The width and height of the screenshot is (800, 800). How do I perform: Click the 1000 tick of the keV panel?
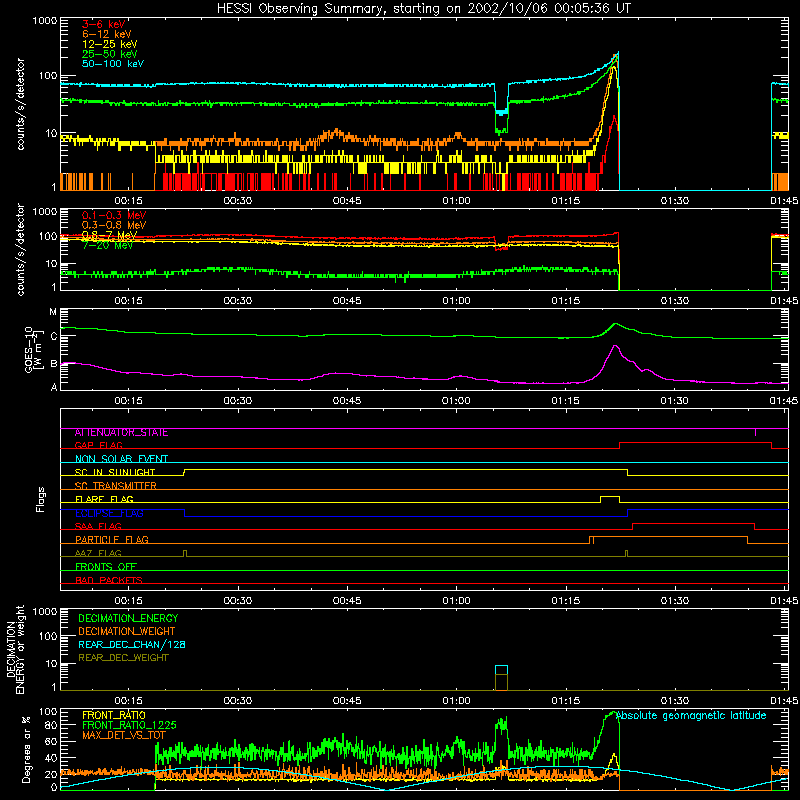click(45, 21)
